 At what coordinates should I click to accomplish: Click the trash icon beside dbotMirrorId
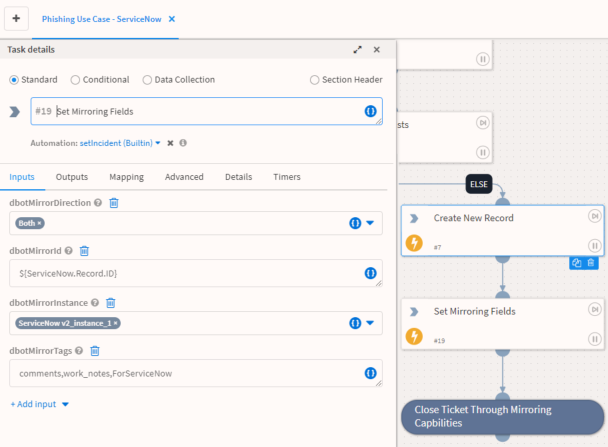[84, 251]
